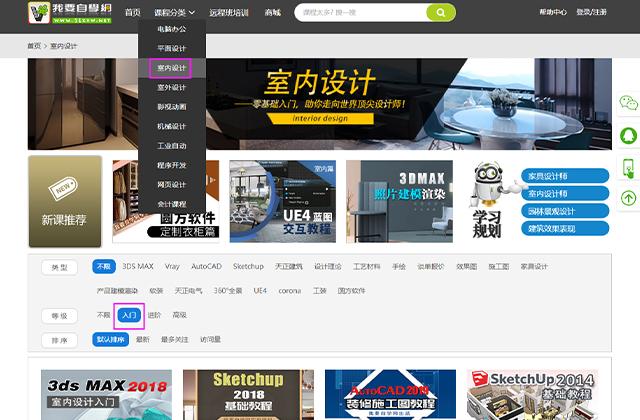This screenshot has width=640, height=420.
Task: Click the mobile phone floating icon
Action: (628, 168)
